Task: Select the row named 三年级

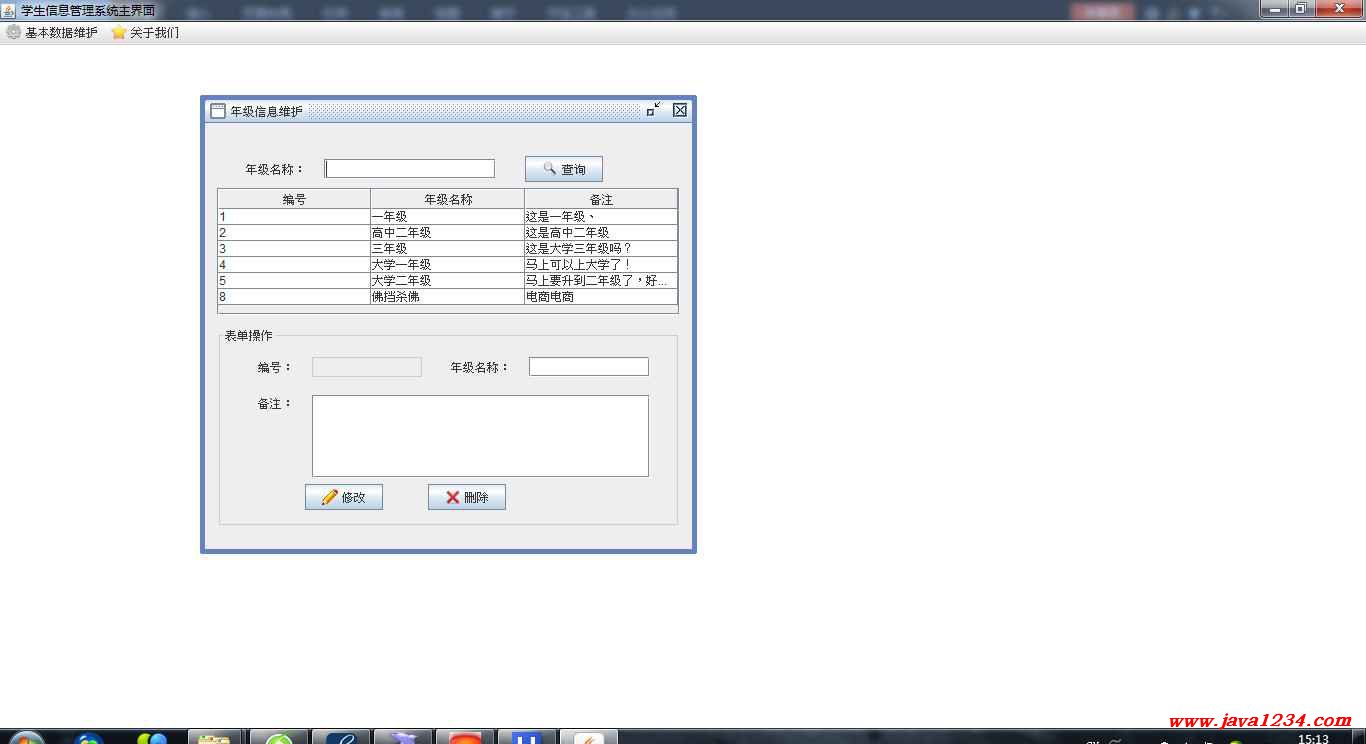Action: coord(447,248)
